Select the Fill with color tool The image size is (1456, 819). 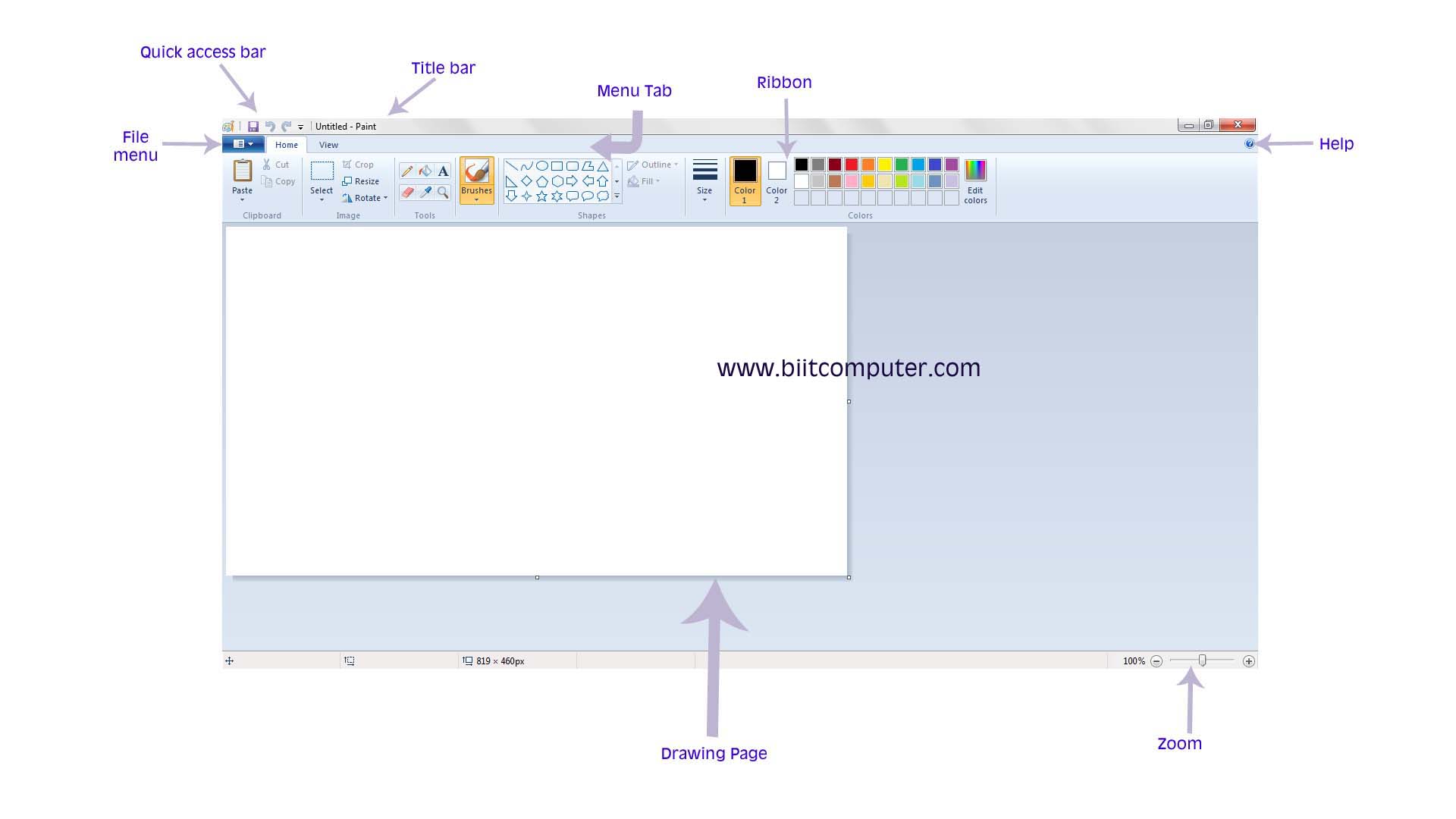425,171
